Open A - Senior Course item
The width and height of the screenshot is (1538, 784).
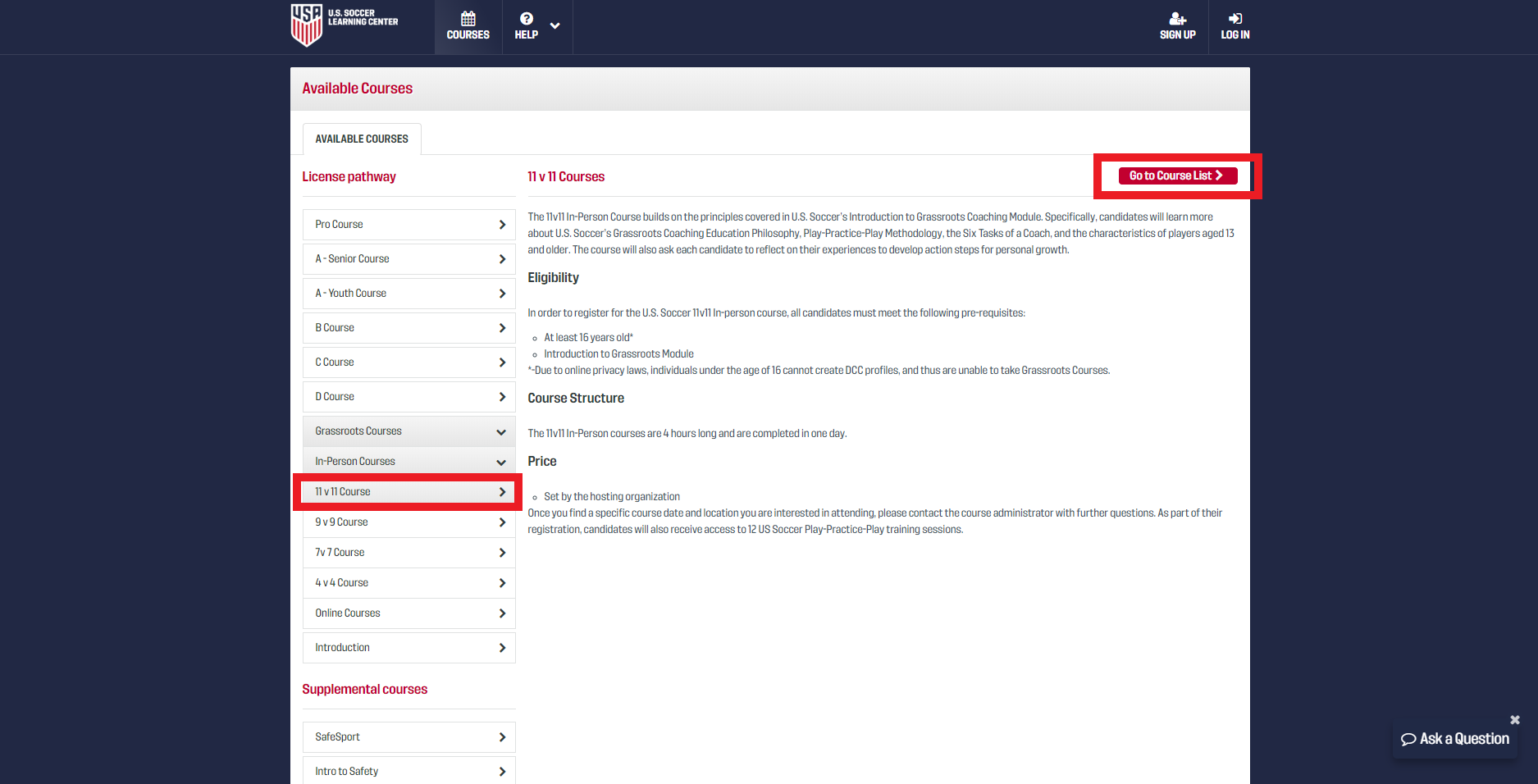pos(409,259)
